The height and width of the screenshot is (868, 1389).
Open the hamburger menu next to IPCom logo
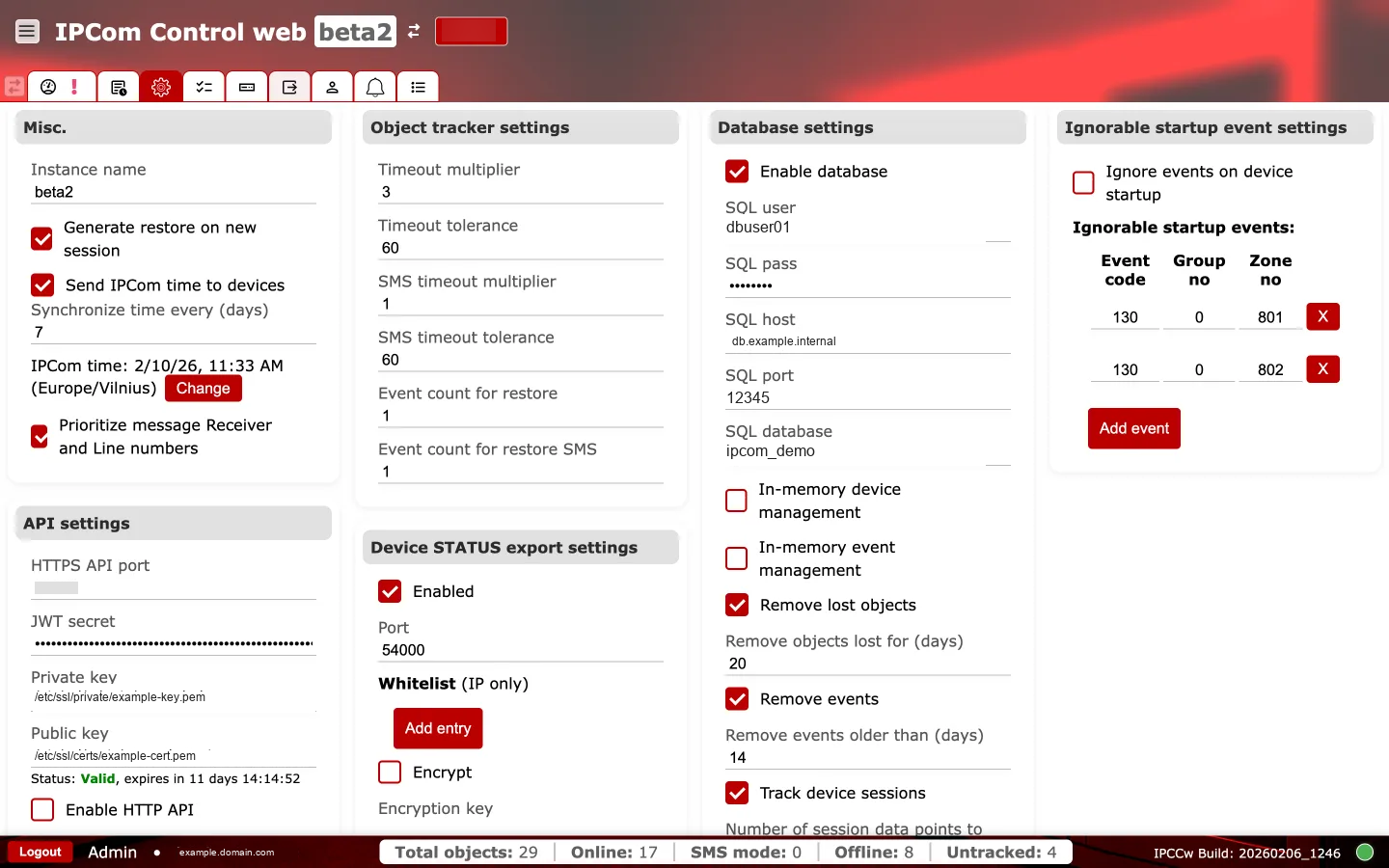[x=27, y=31]
